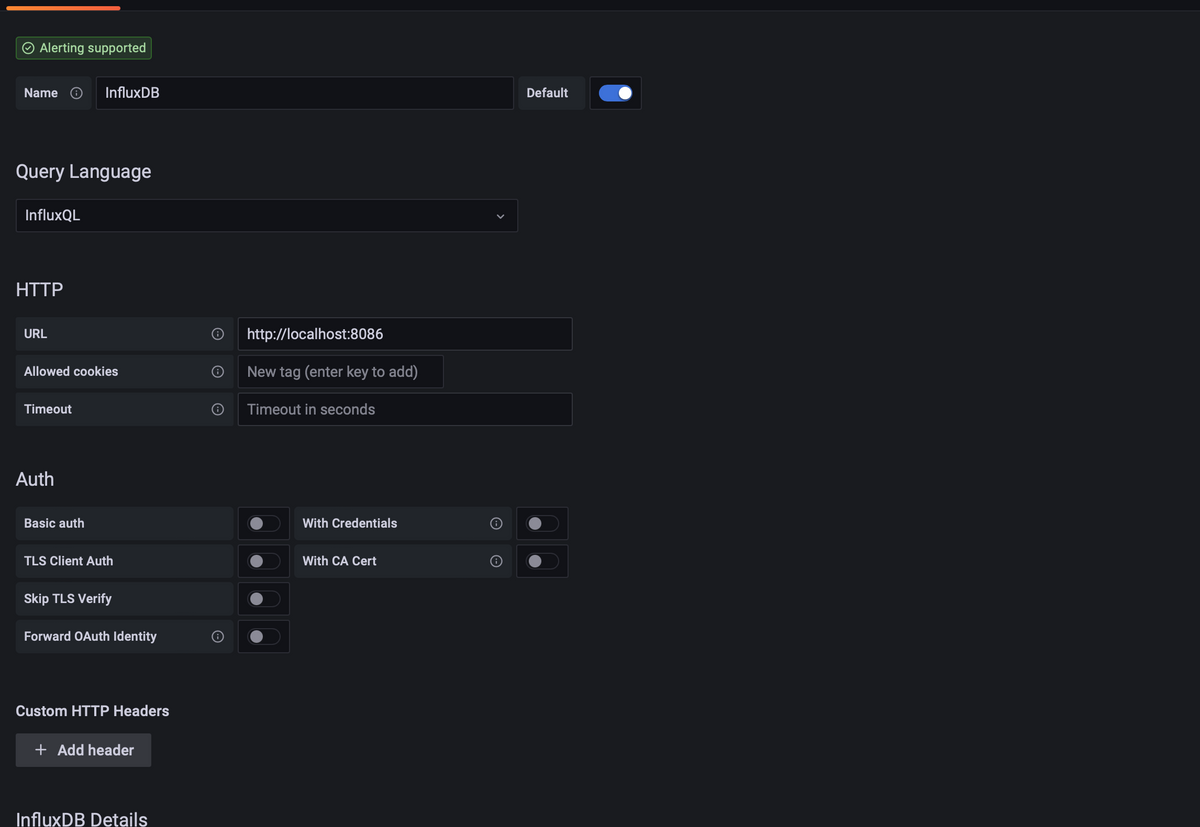Image resolution: width=1200 pixels, height=827 pixels.
Task: Turn off the Default data source toggle
Action: point(615,93)
